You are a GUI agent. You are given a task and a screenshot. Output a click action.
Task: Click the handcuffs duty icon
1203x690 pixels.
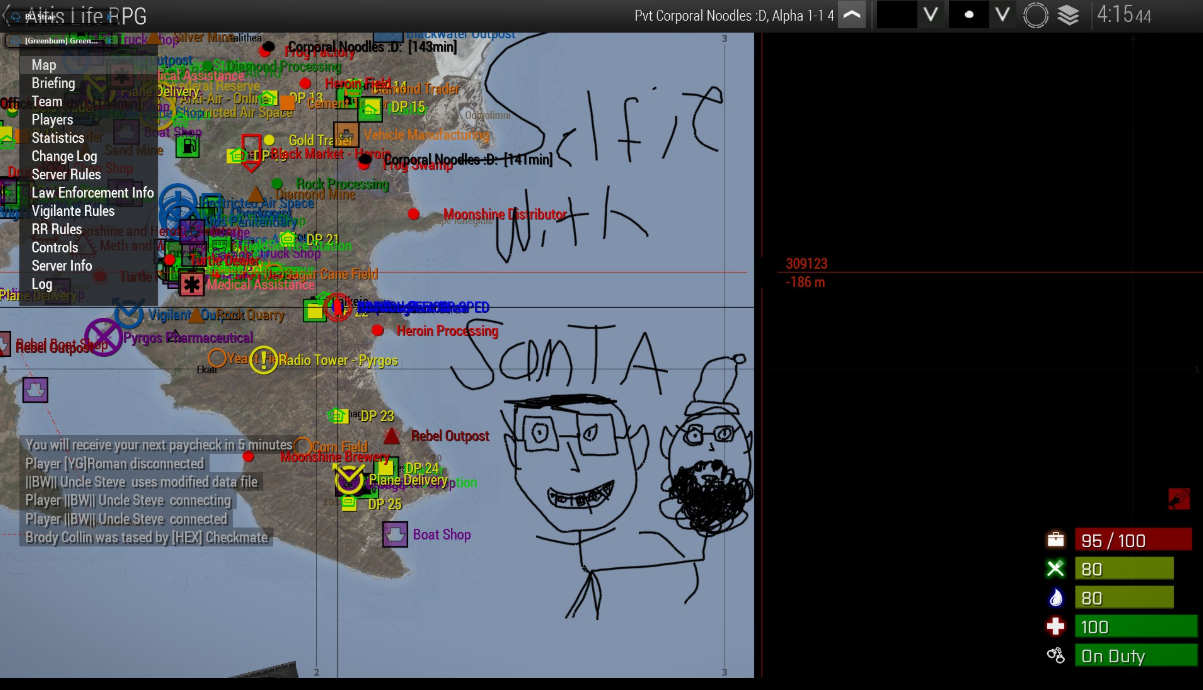point(1055,656)
